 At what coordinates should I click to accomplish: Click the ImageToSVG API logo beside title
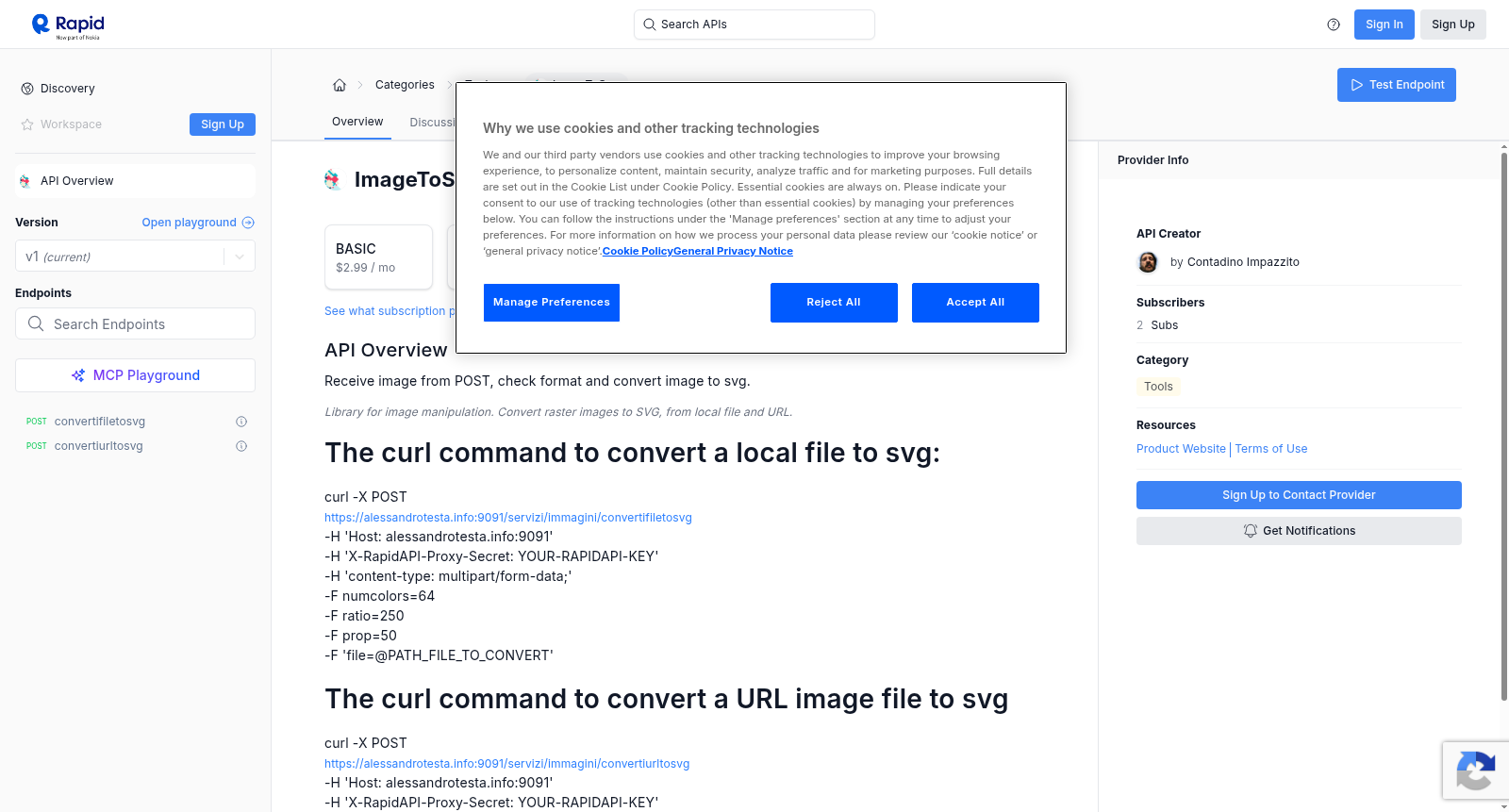point(334,179)
